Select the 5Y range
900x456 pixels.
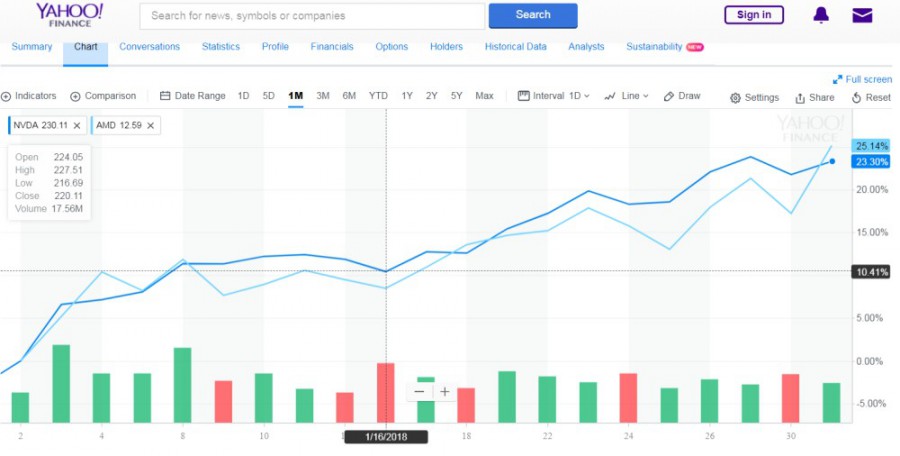tap(456, 96)
